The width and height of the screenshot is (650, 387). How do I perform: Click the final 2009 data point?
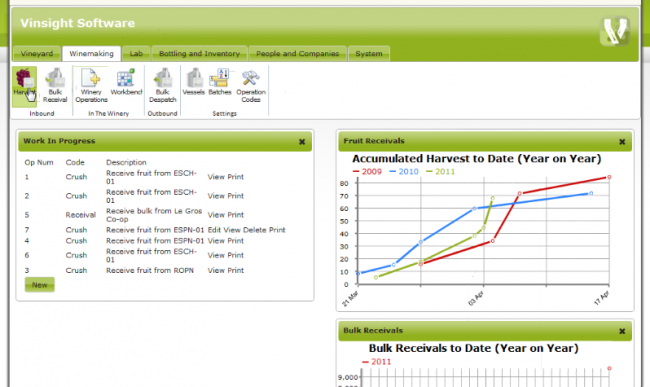point(609,177)
